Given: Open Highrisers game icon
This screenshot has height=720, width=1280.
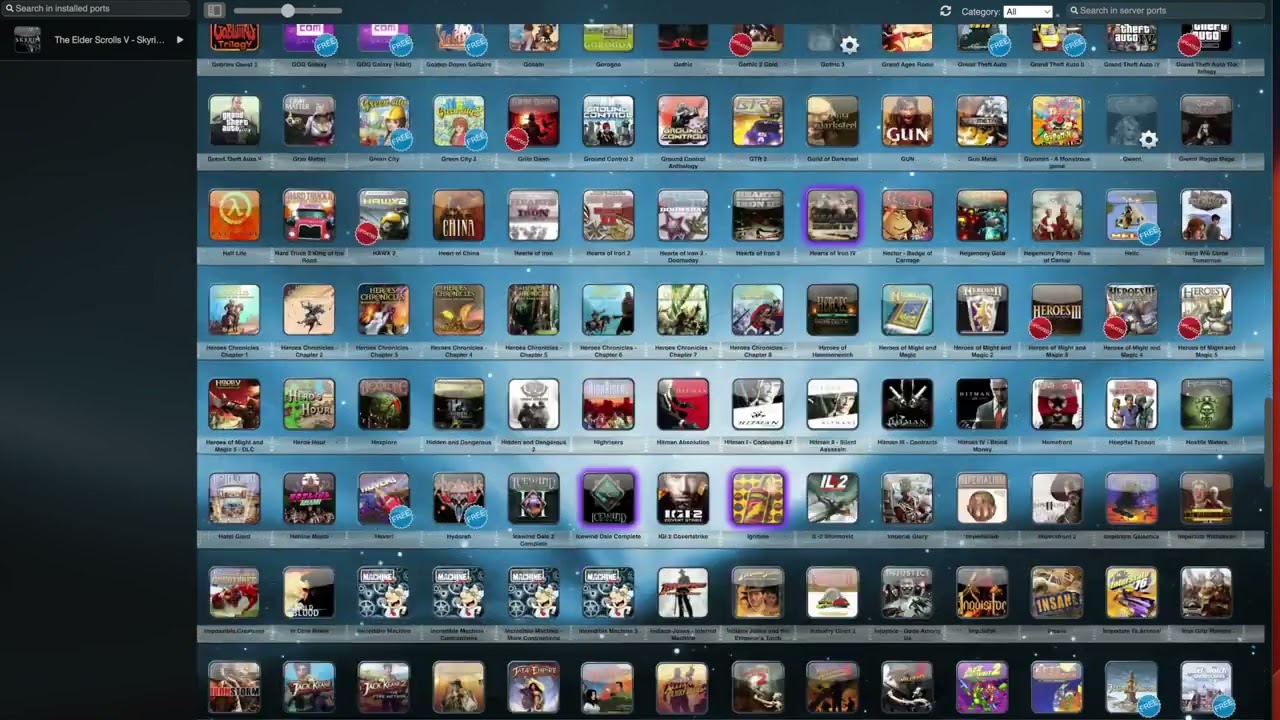Looking at the screenshot, I should coord(608,403).
